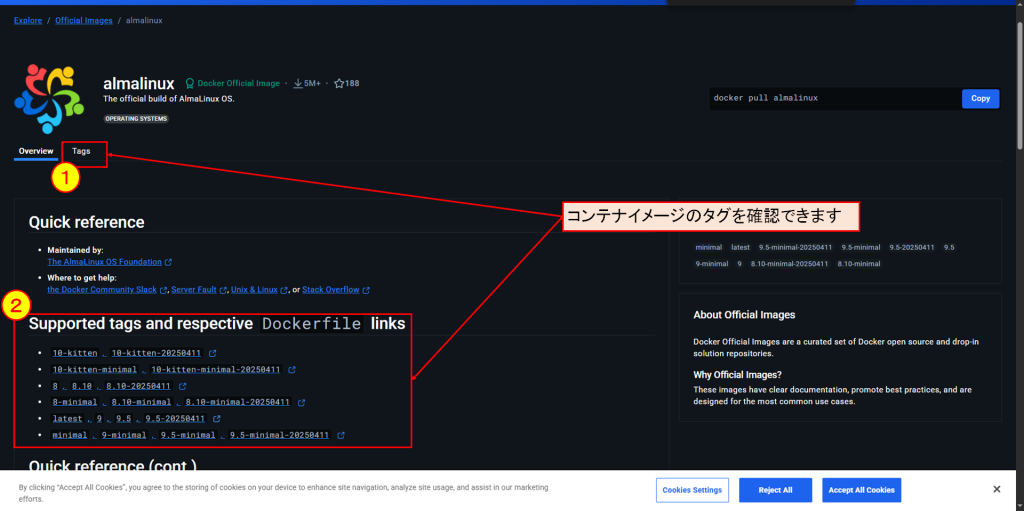1024x511 pixels.
Task: Open the Server Fault link
Action: coord(194,289)
